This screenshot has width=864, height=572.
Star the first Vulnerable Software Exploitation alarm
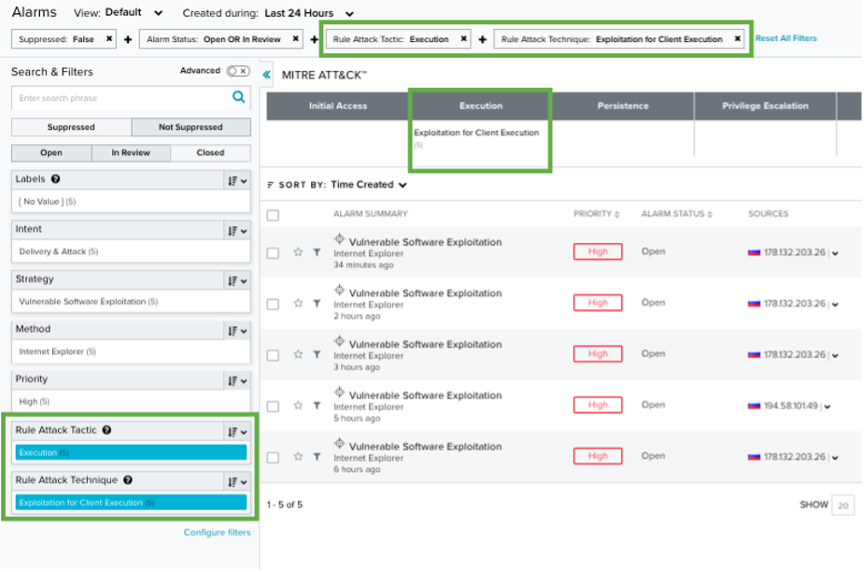tap(298, 253)
